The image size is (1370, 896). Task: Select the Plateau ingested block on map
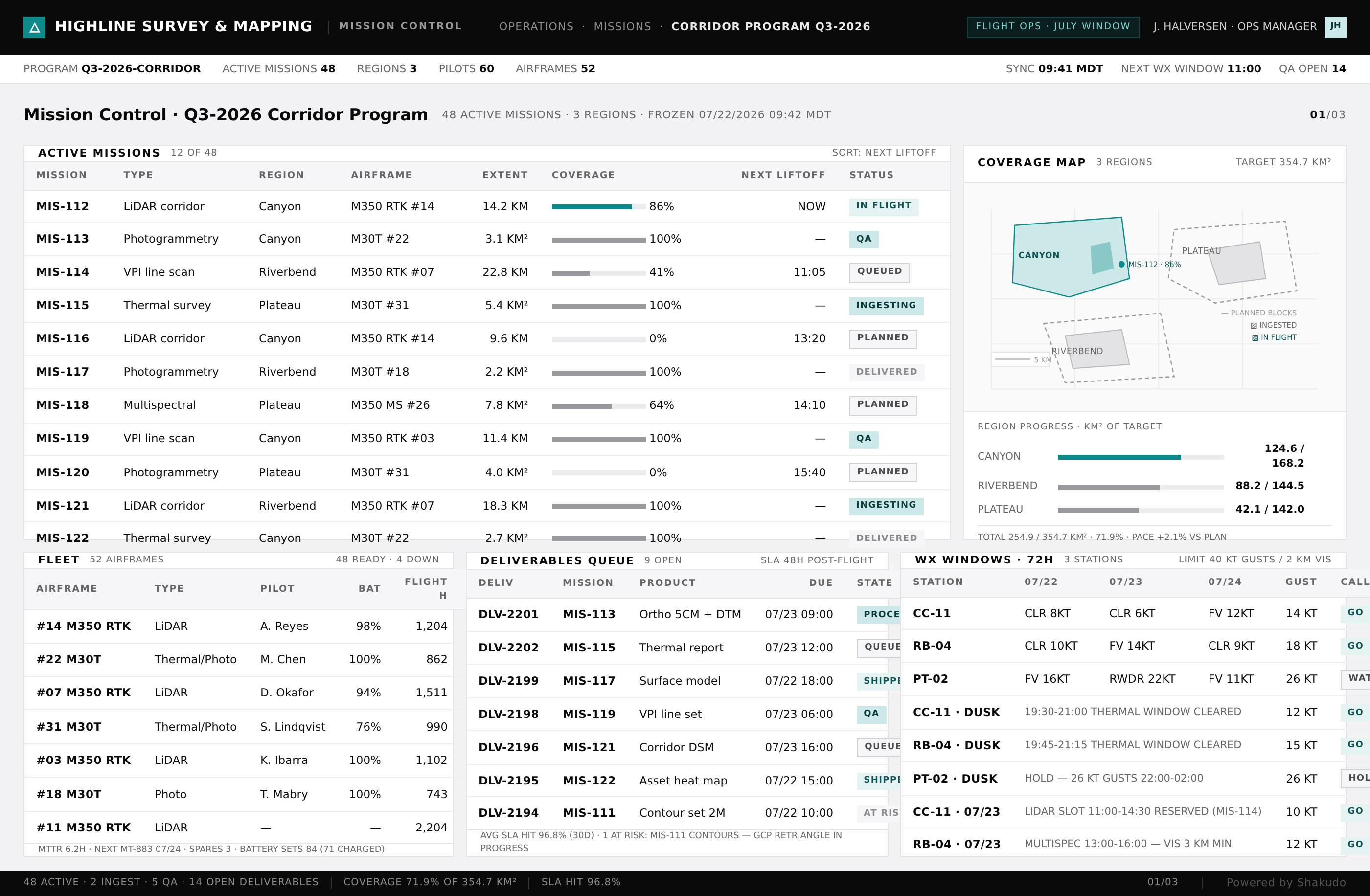(x=1236, y=263)
